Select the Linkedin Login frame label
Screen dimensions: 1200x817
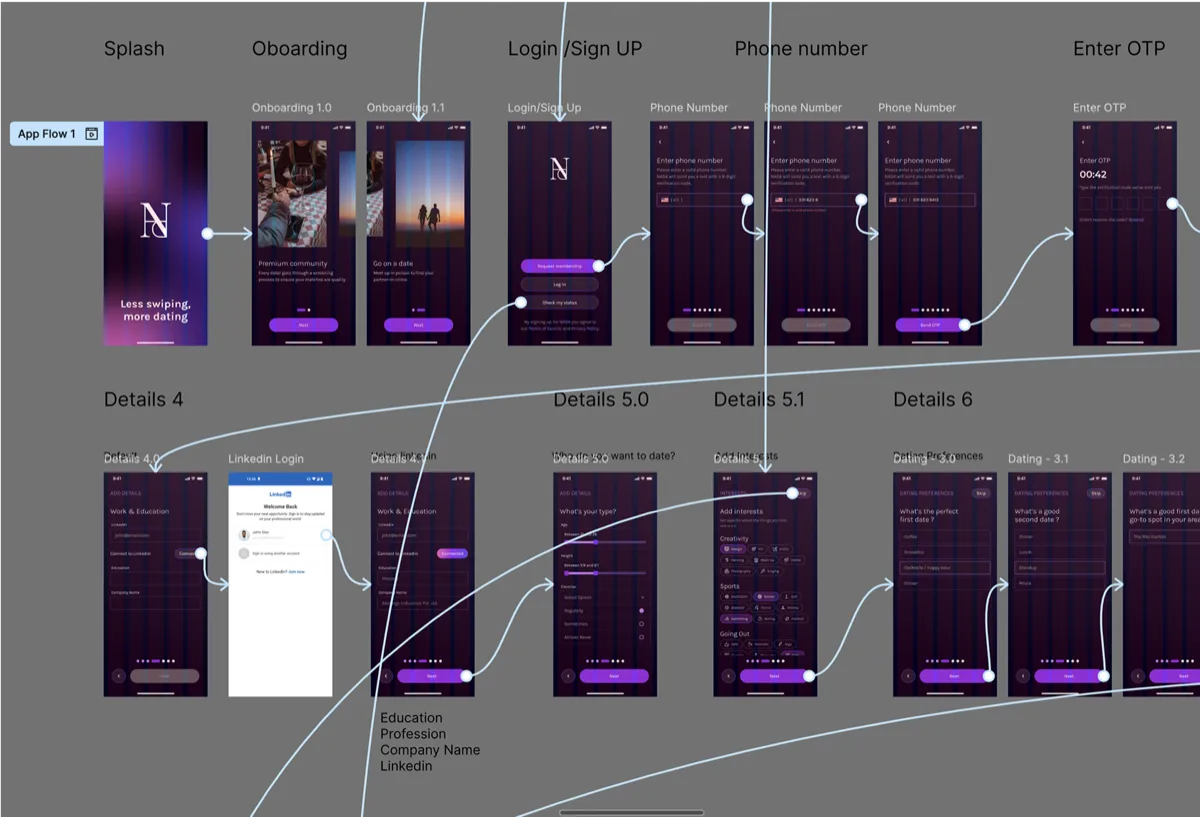pos(266,459)
